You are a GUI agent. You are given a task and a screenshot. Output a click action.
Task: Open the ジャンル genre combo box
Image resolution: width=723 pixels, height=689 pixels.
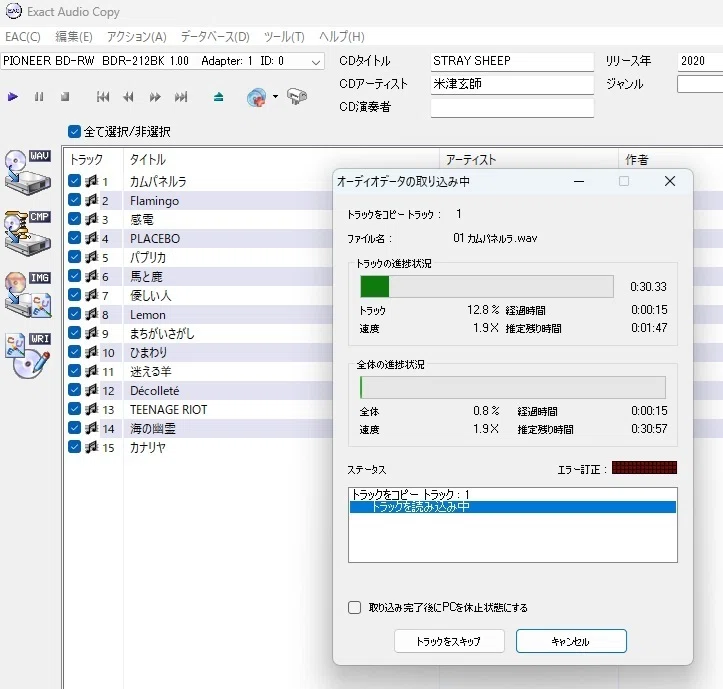click(699, 84)
